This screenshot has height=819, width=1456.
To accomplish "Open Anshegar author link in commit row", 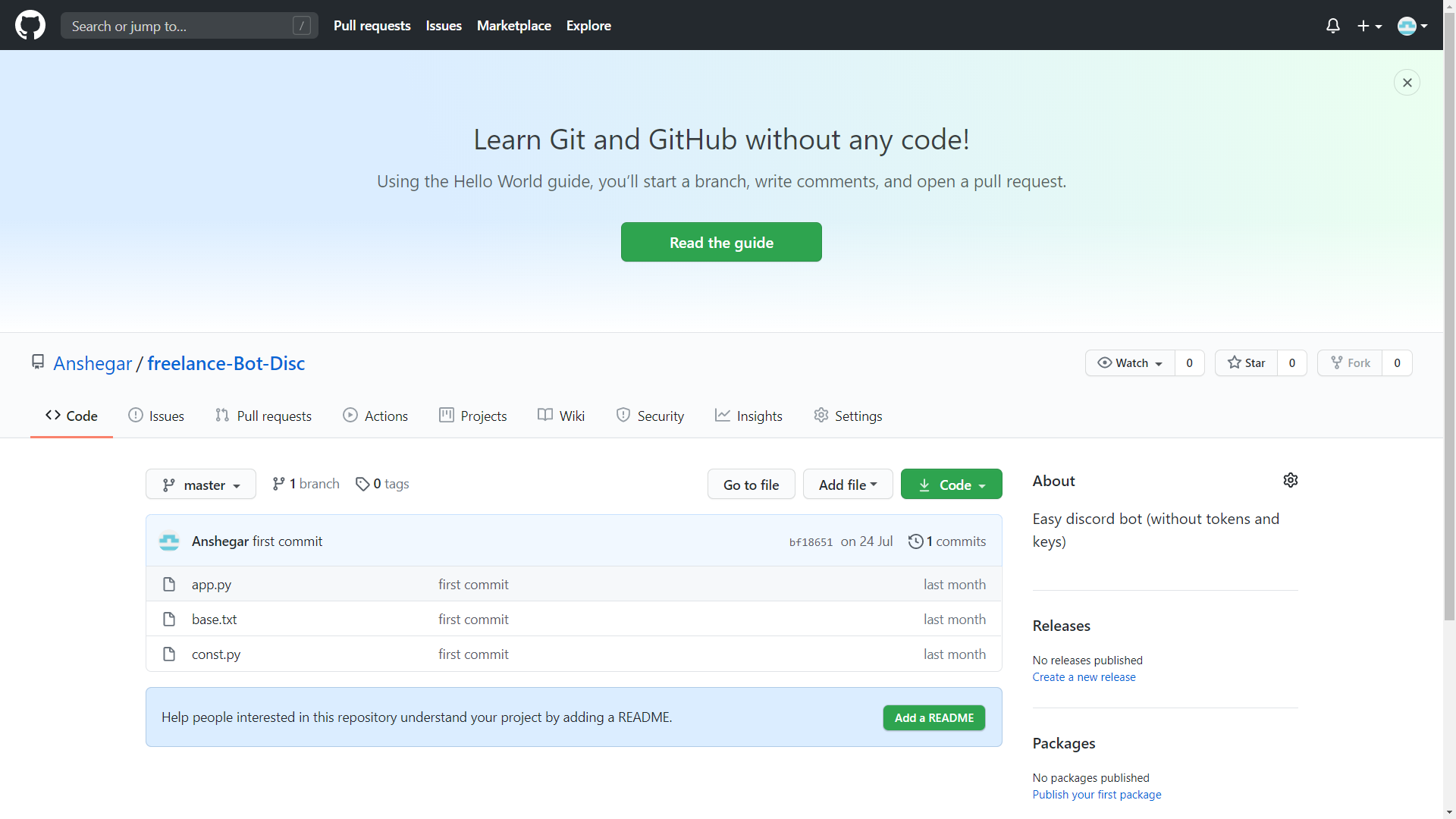I will 220,541.
